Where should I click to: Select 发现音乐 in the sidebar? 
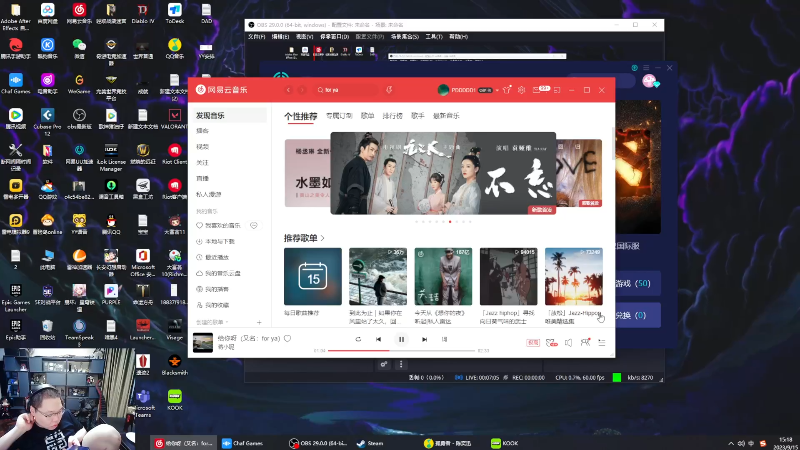(x=228, y=115)
